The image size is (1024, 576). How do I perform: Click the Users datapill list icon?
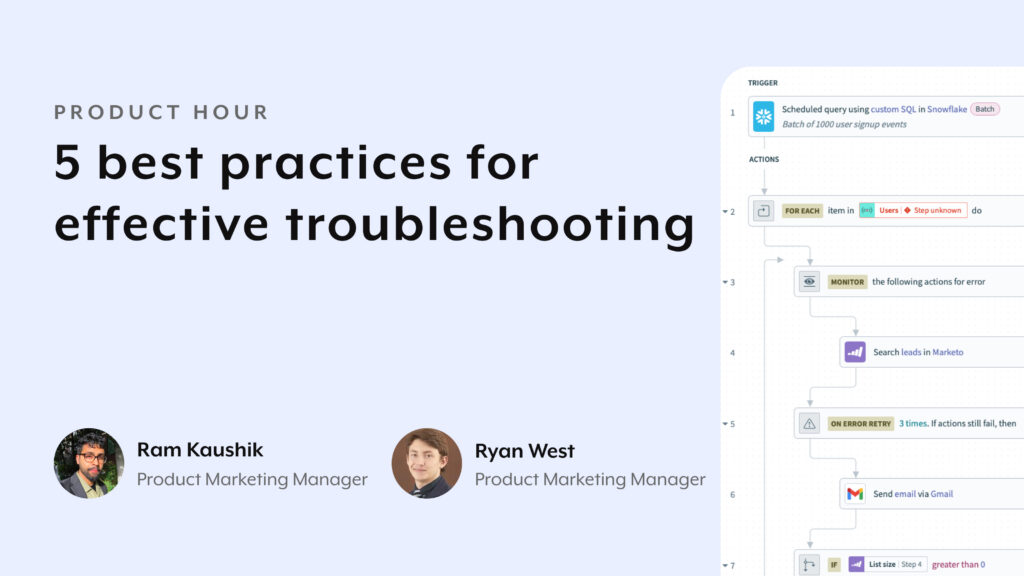point(867,210)
